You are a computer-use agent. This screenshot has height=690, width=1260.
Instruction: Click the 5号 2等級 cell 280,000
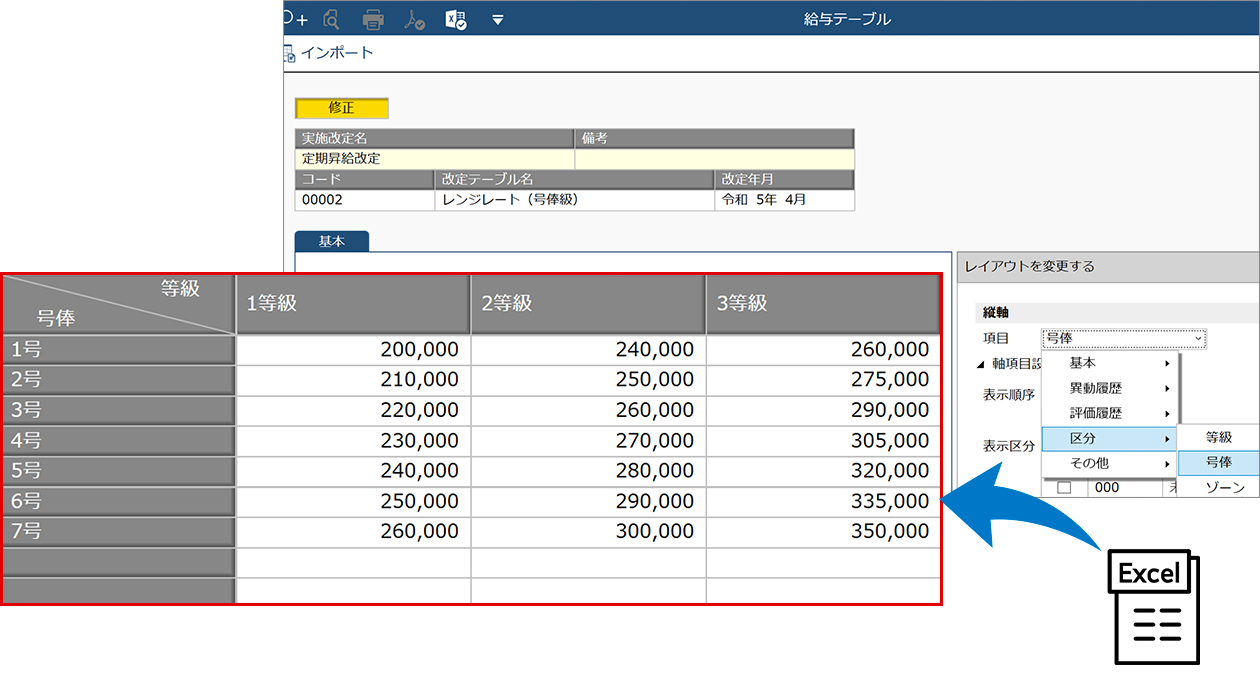click(x=588, y=471)
